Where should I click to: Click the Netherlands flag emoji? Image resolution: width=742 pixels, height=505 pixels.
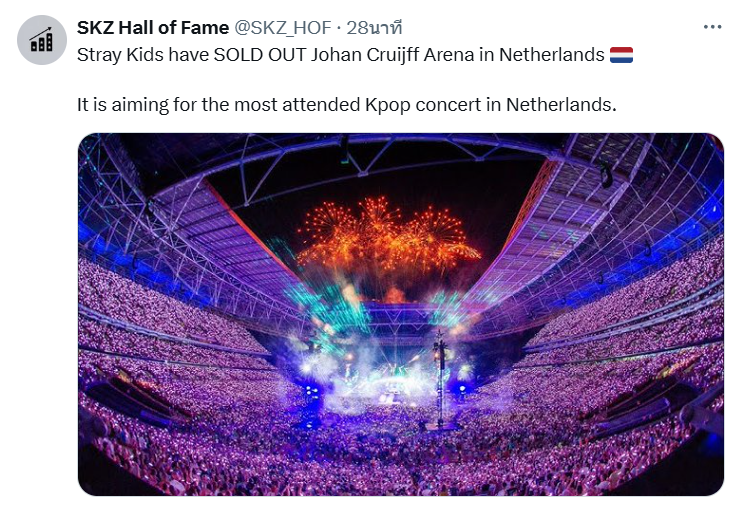(x=621, y=55)
